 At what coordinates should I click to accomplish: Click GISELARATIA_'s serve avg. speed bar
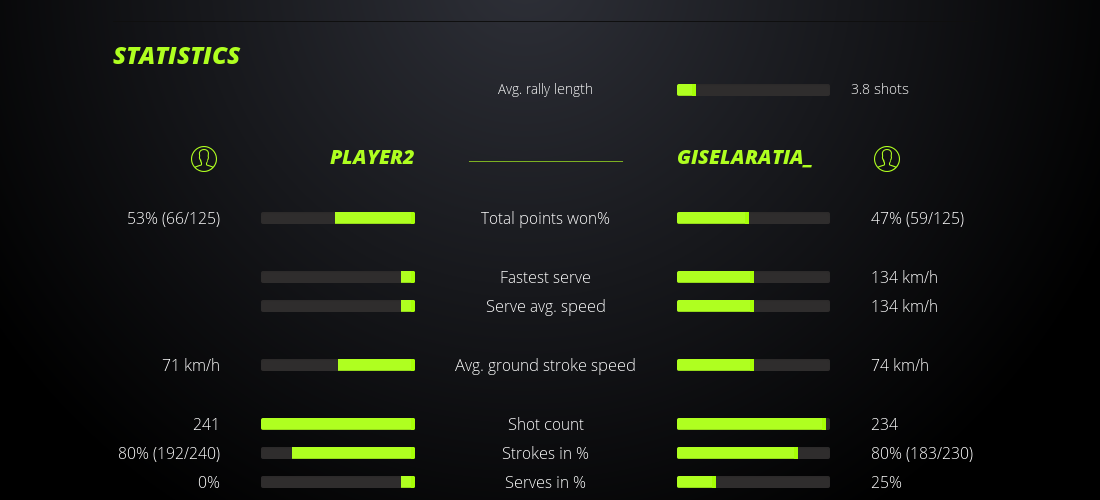click(x=753, y=306)
